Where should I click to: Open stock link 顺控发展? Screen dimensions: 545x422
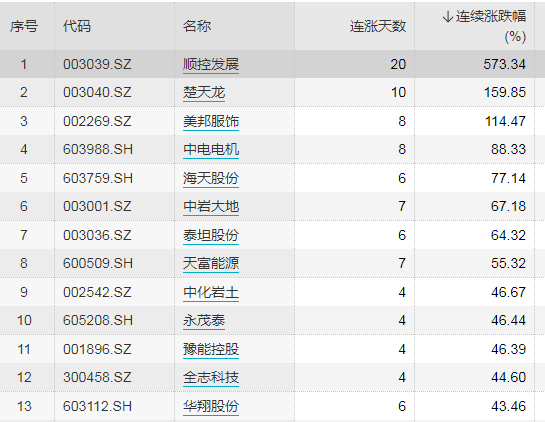pos(211,64)
